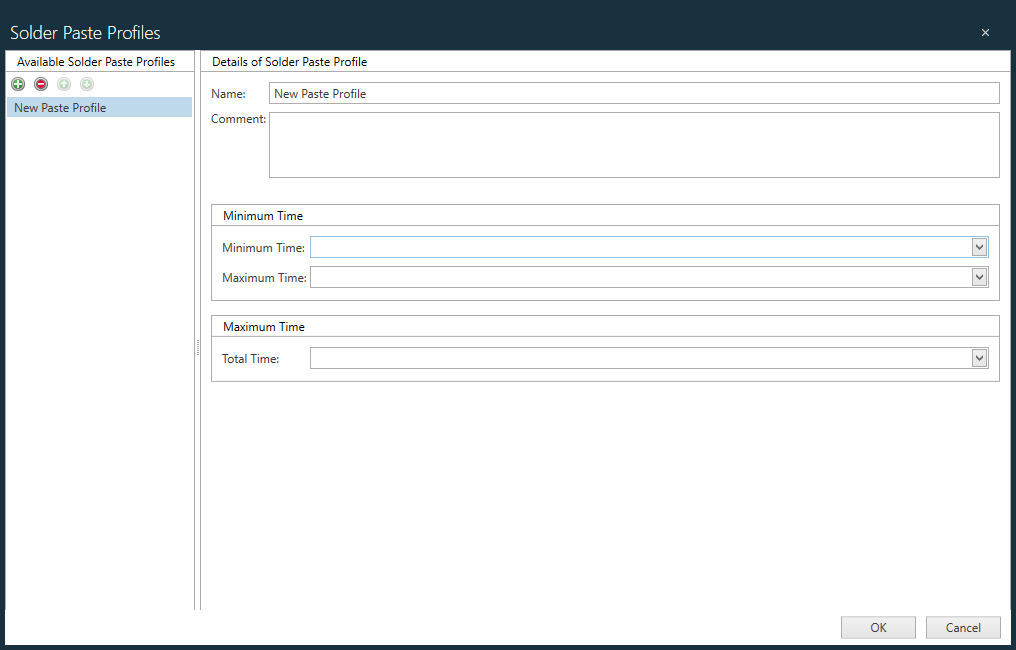Move the selected profile down
The image size is (1016, 650).
(86, 84)
